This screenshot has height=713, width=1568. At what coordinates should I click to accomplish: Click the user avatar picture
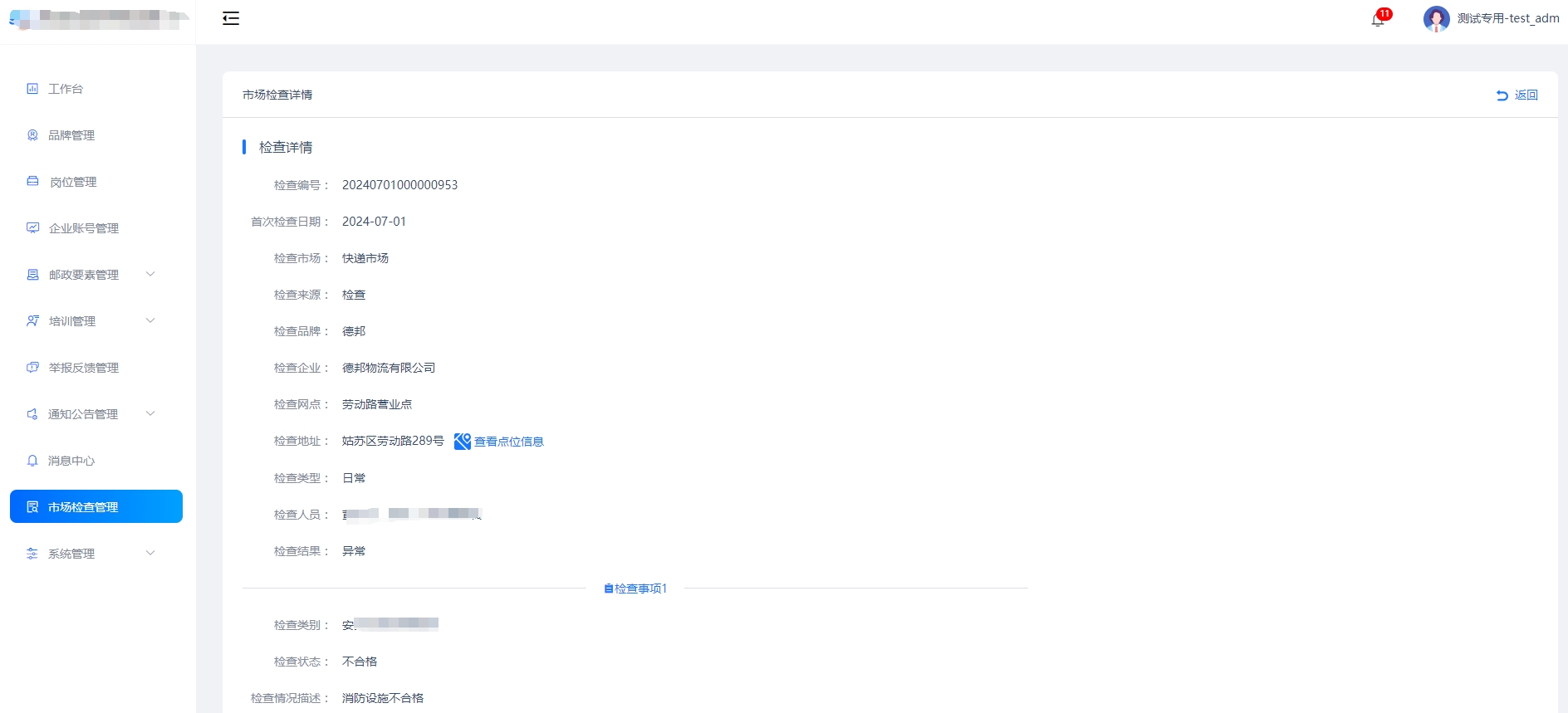(1436, 18)
